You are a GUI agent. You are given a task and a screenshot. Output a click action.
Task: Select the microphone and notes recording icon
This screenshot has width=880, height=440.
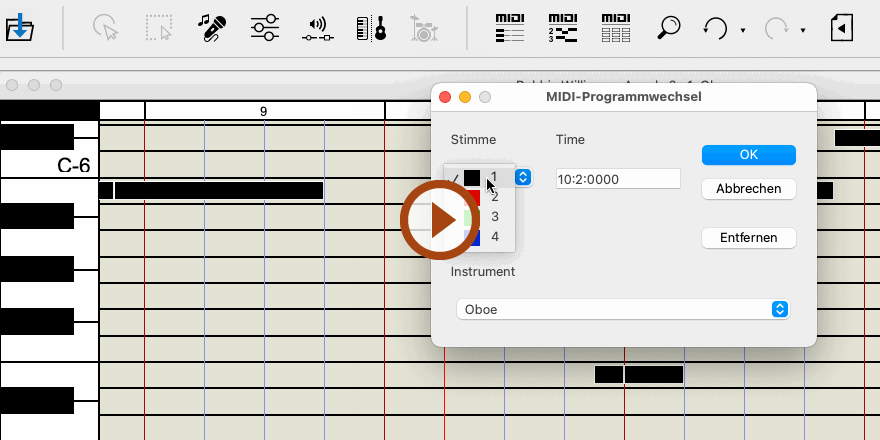tap(210, 28)
